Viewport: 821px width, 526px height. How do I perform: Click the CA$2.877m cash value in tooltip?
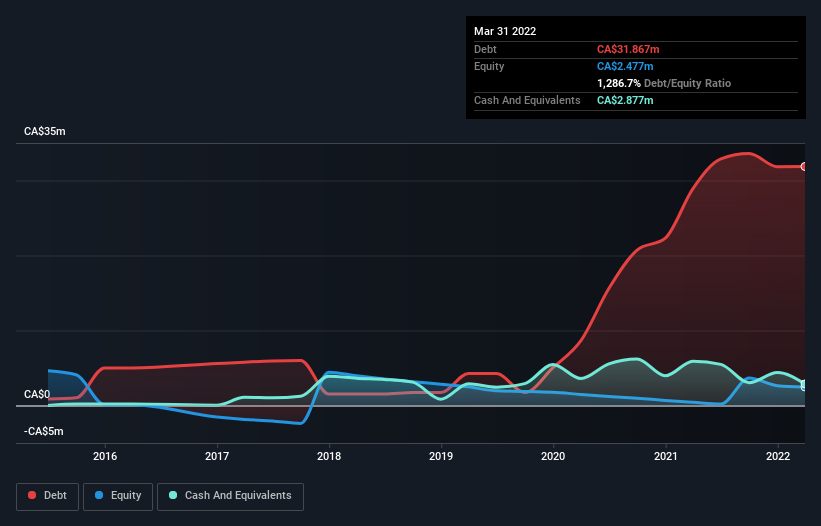click(x=625, y=100)
